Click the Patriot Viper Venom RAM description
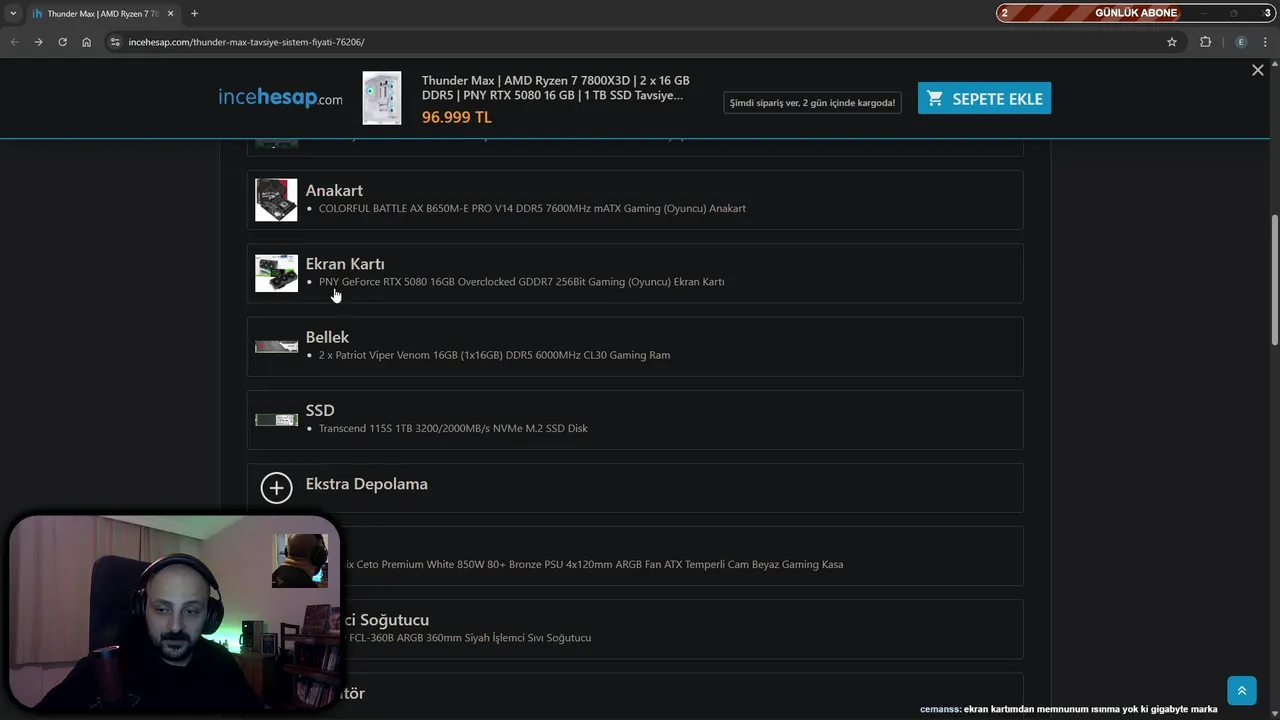This screenshot has width=1280, height=720. [x=494, y=355]
